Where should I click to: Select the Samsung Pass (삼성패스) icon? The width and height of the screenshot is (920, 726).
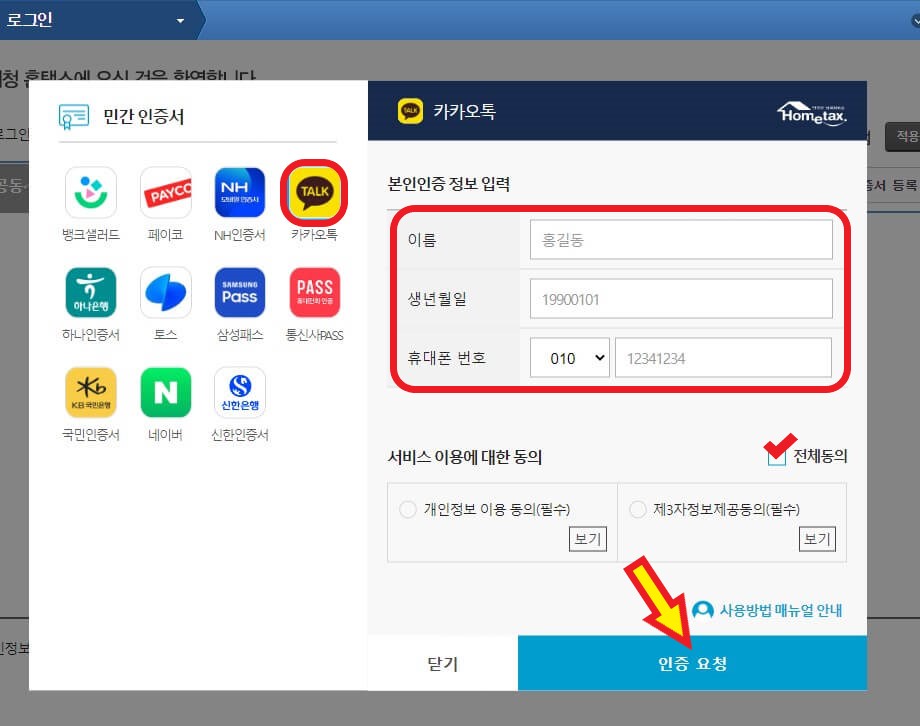coord(239,292)
